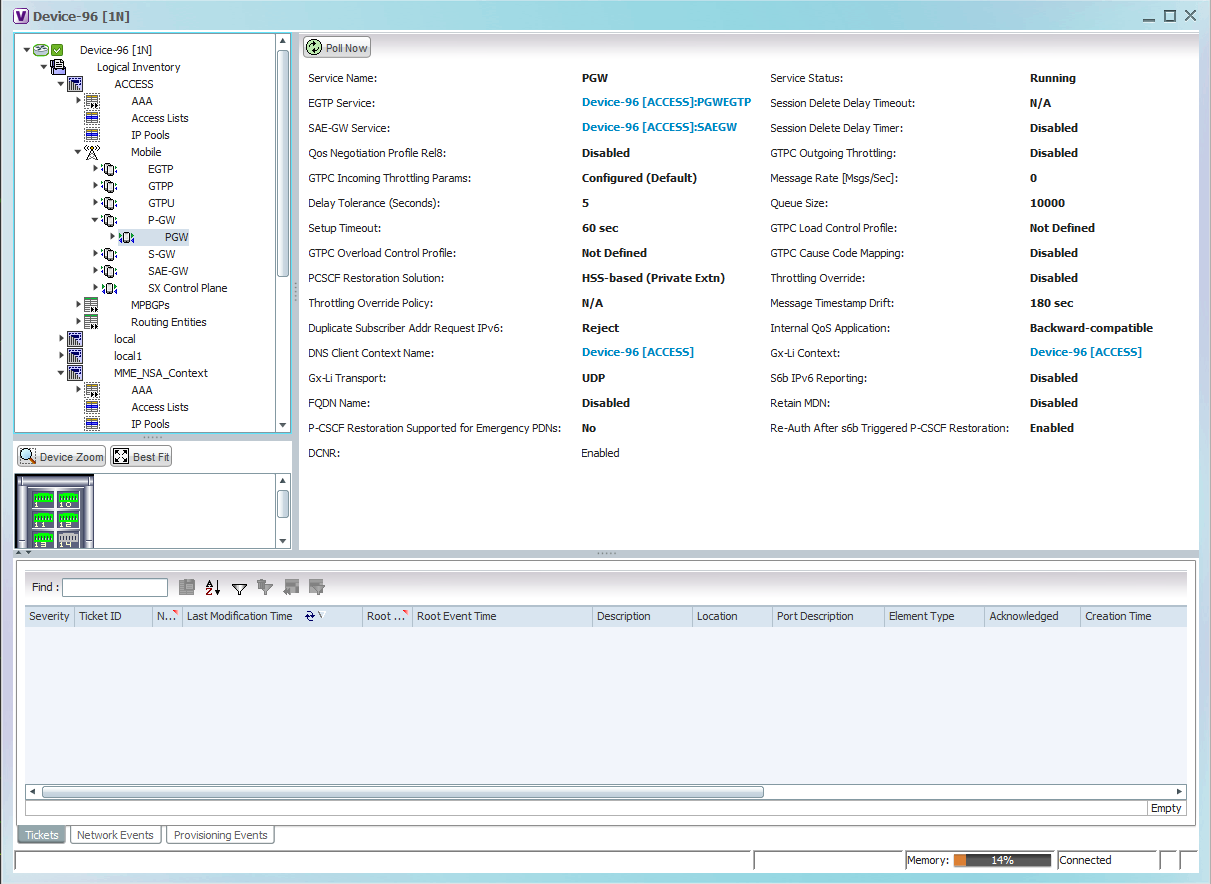
Task: Collapse the P-GW node
Action: (95, 220)
